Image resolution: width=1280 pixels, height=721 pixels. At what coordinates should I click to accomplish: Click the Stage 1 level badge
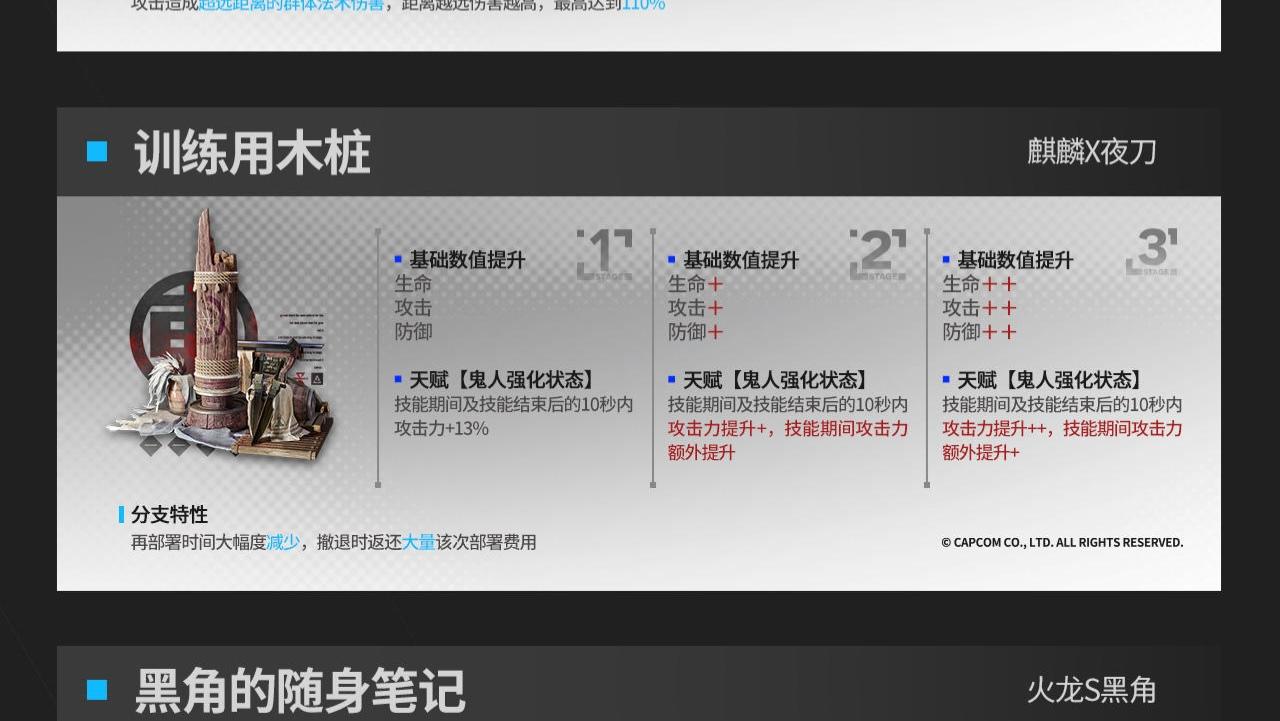tap(605, 254)
